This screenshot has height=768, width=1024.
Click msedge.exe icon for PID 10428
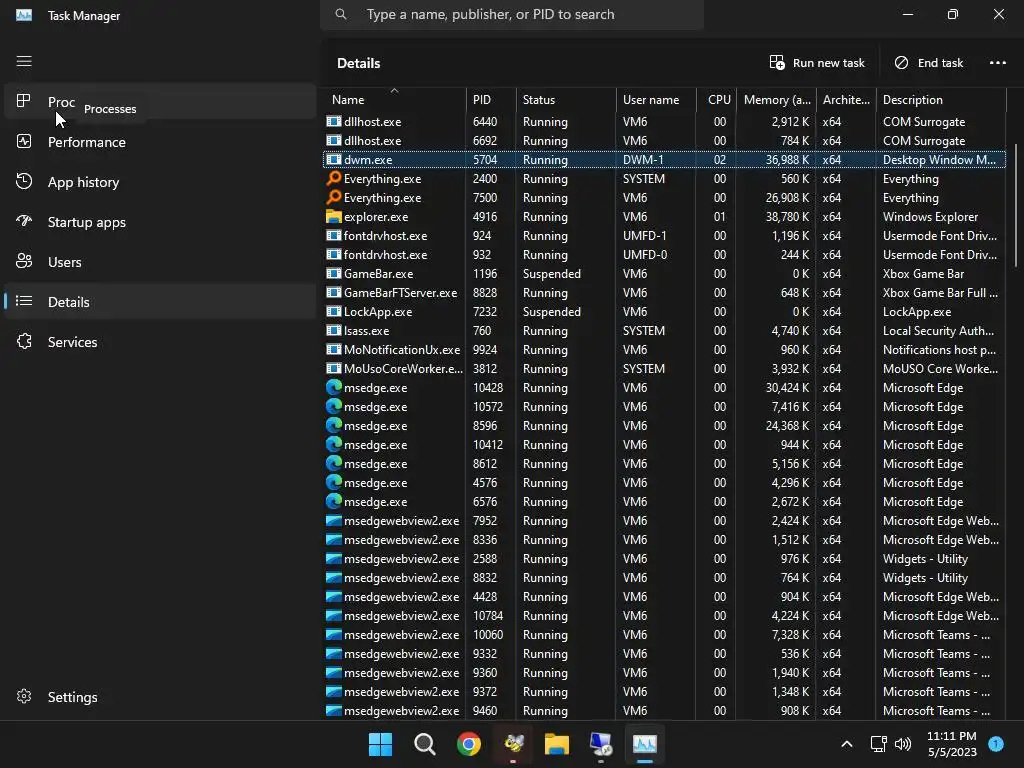click(x=334, y=387)
